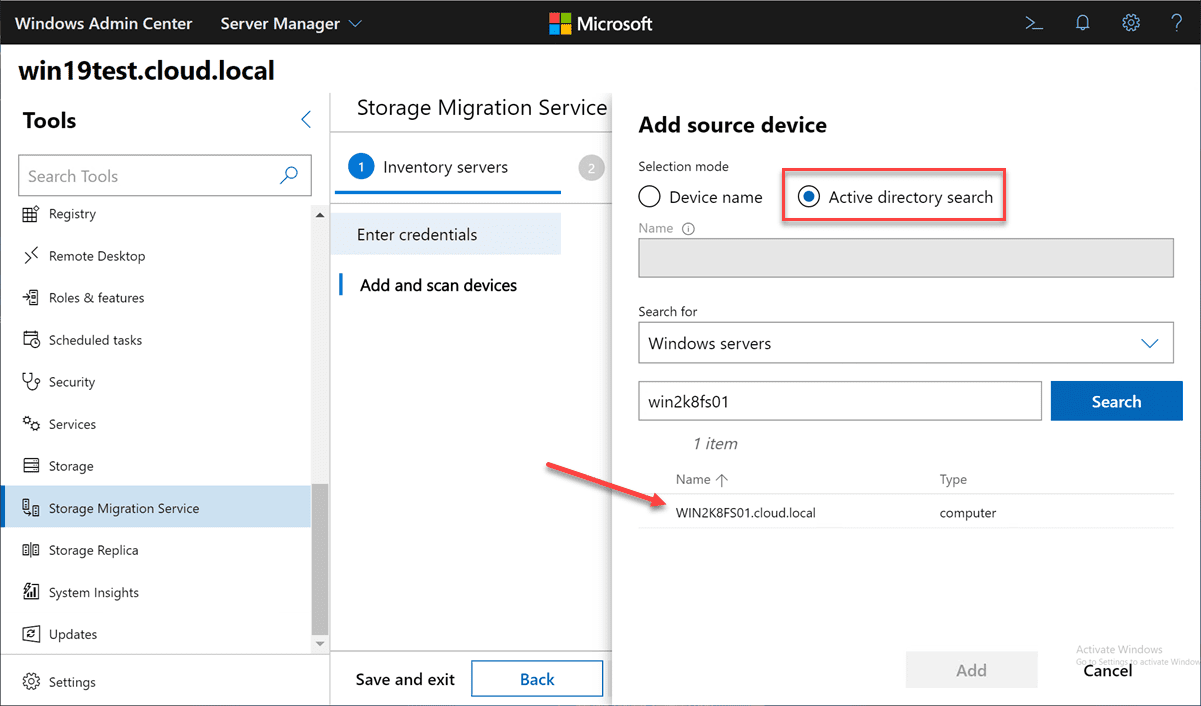The image size is (1201, 706).
Task: Open the Search for dropdown showing Windows servers
Action: (905, 342)
